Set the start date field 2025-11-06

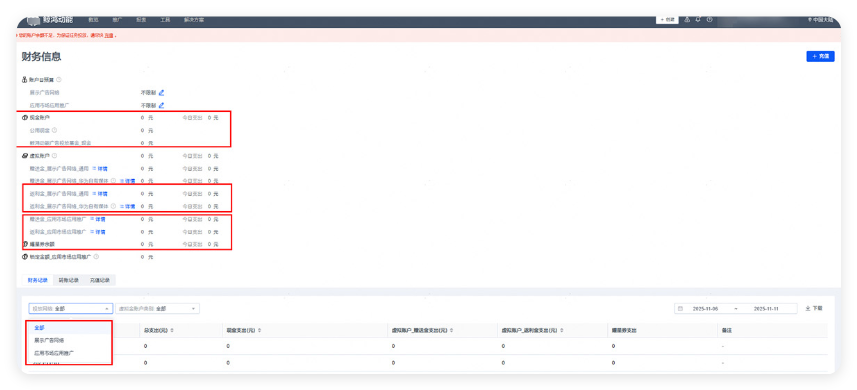pyautogui.click(x=705, y=309)
